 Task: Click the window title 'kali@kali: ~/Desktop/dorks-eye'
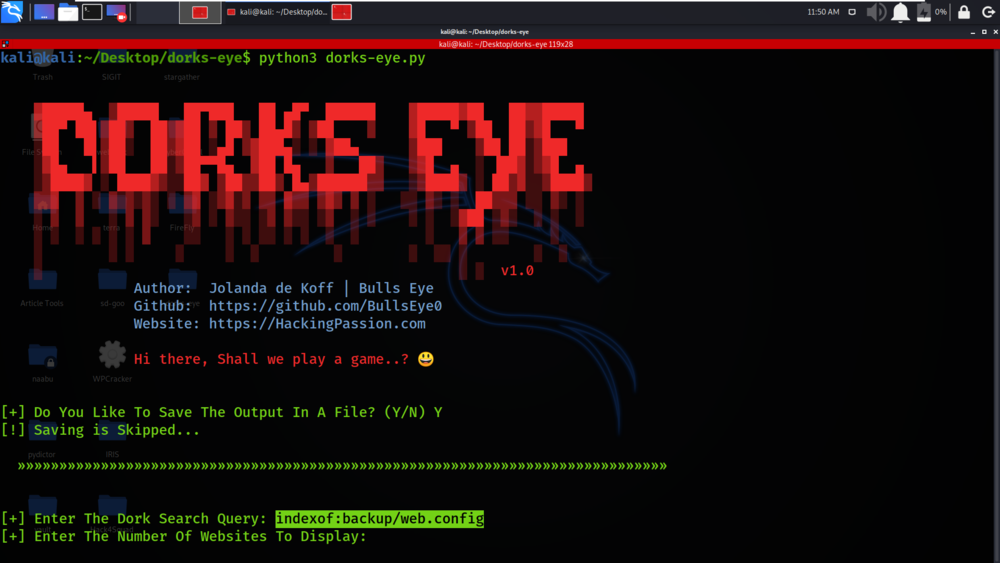click(x=484, y=32)
